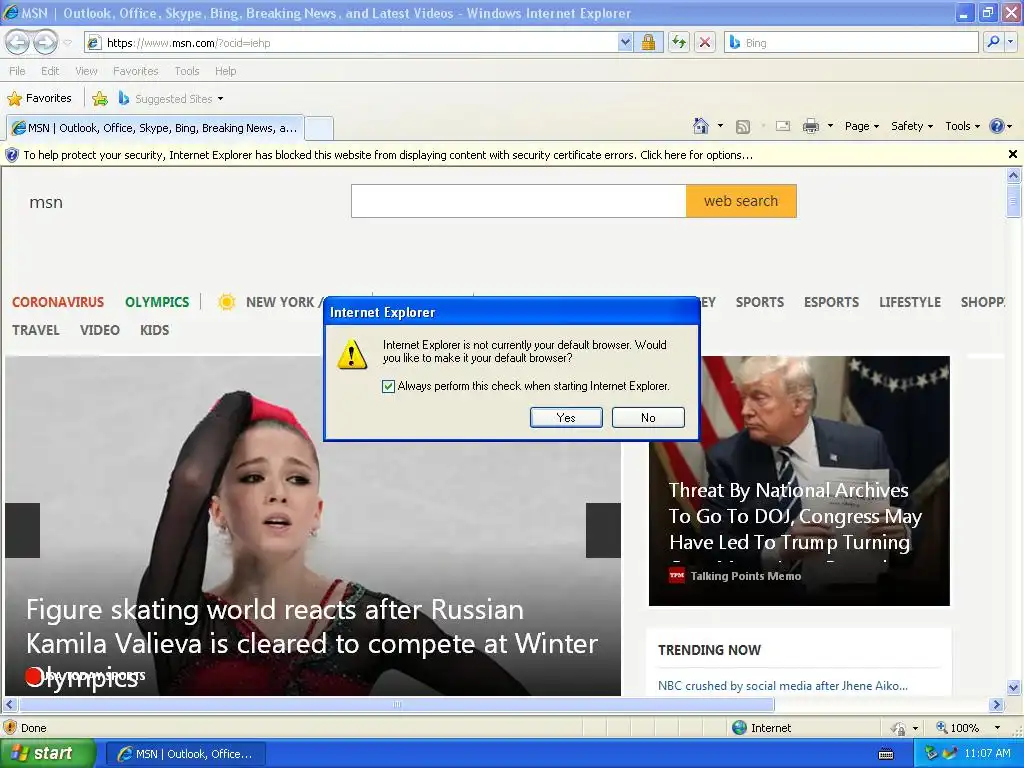Open the Suggested Sites dropdown

point(171,99)
